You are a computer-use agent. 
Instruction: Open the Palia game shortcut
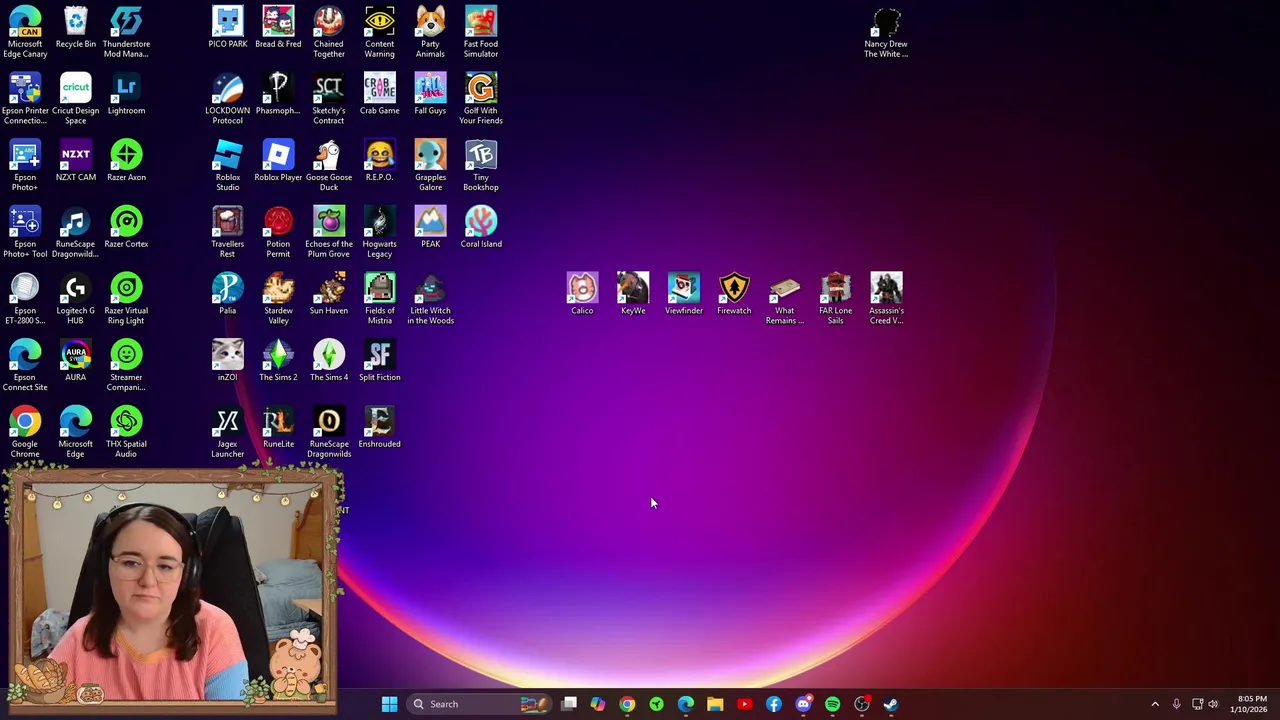(228, 295)
